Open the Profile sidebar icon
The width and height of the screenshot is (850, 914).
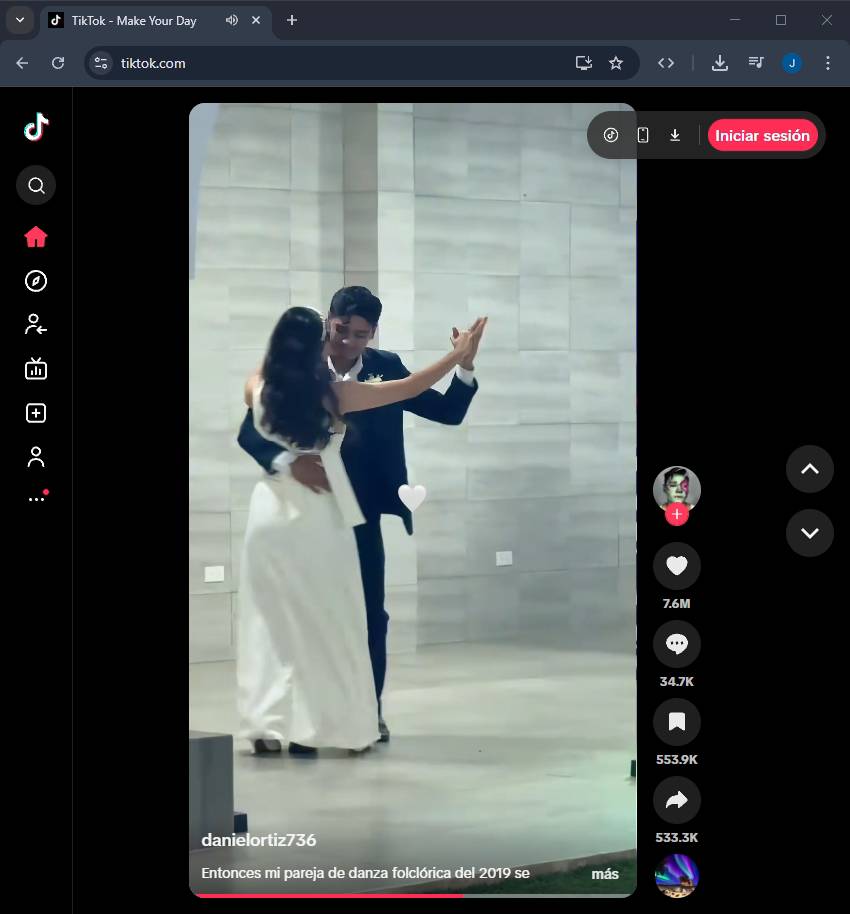(x=36, y=457)
